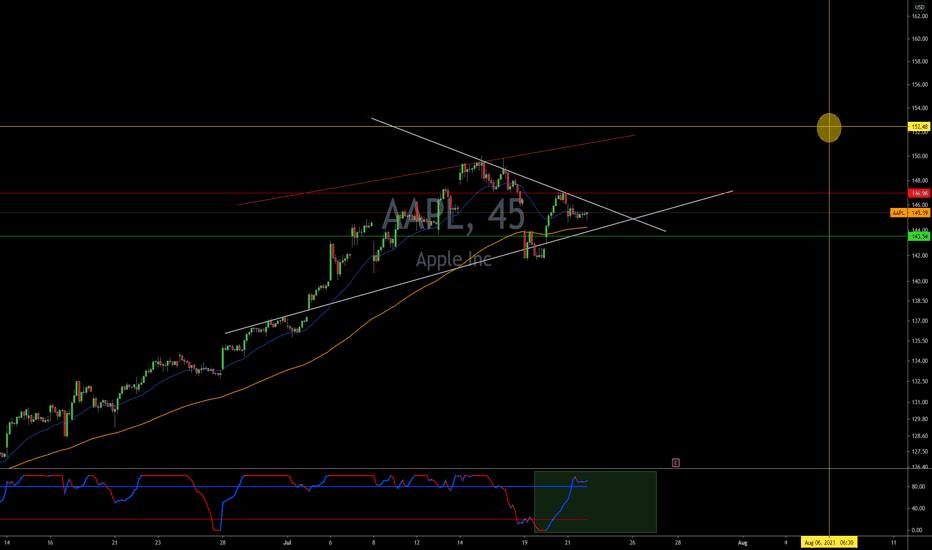The height and width of the screenshot is (550, 932).
Task: Click the 154.00 price axis label
Action: pyautogui.click(x=920, y=108)
